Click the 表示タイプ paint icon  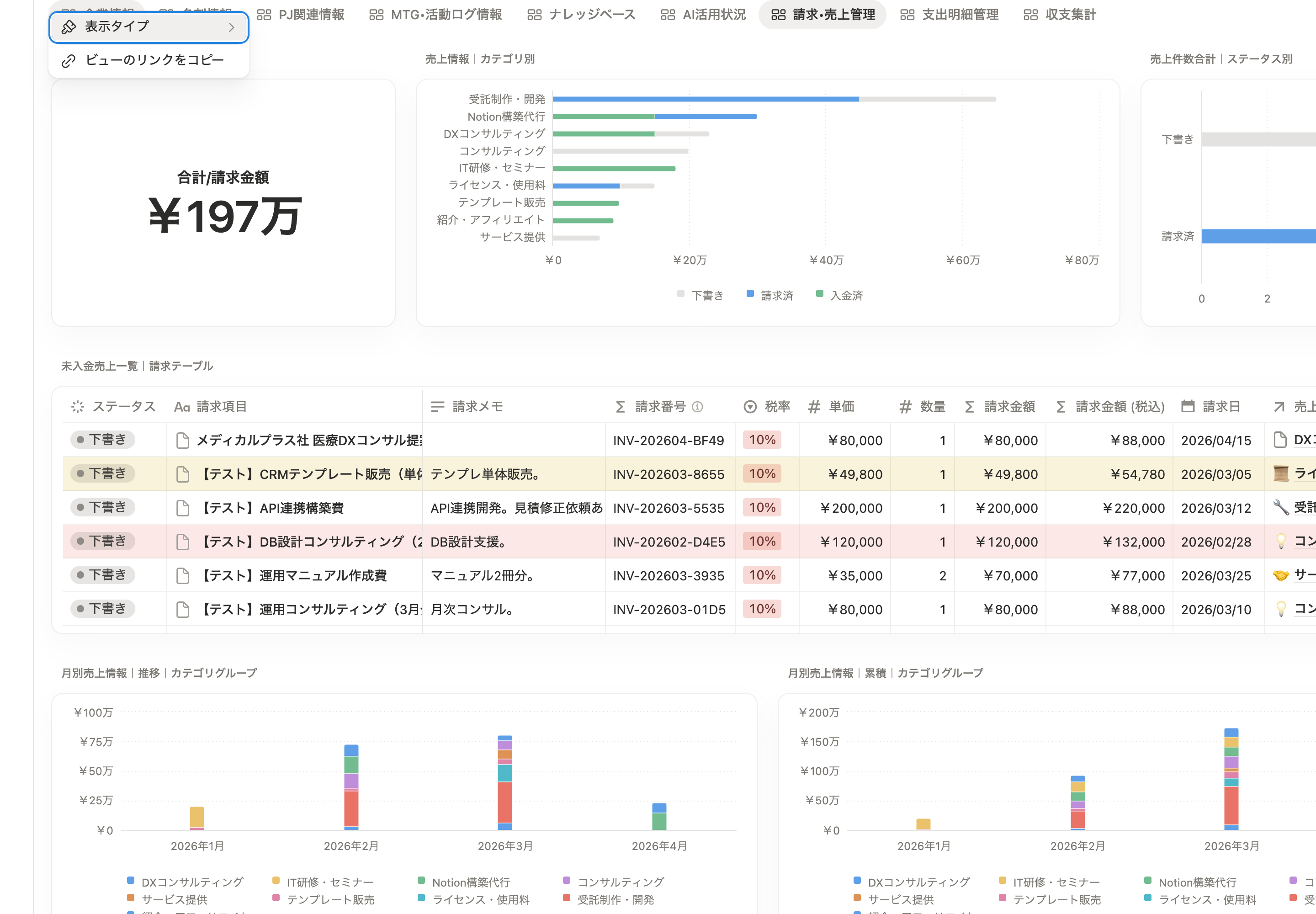(x=69, y=27)
